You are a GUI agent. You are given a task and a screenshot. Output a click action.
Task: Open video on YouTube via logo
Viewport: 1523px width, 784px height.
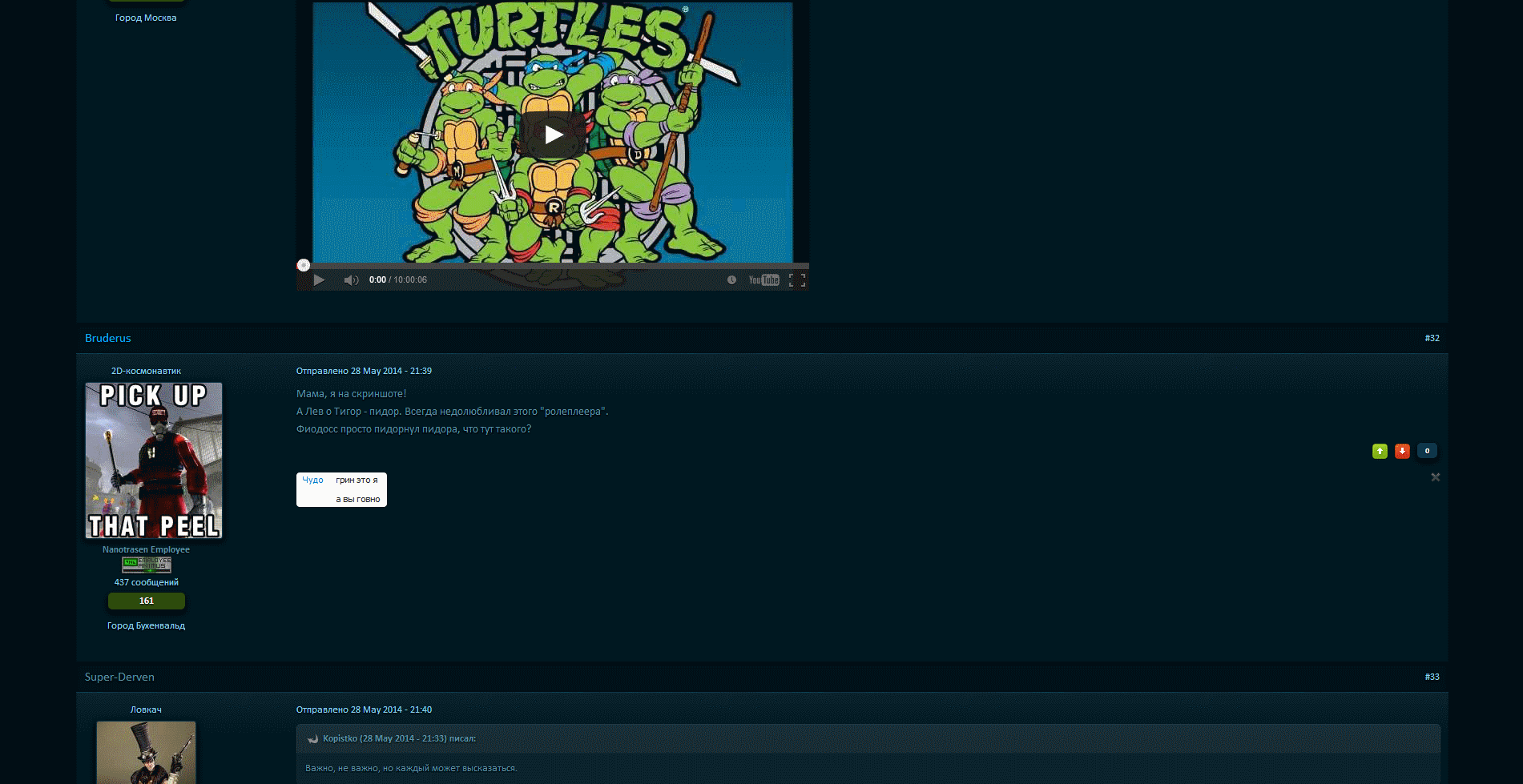[764, 280]
